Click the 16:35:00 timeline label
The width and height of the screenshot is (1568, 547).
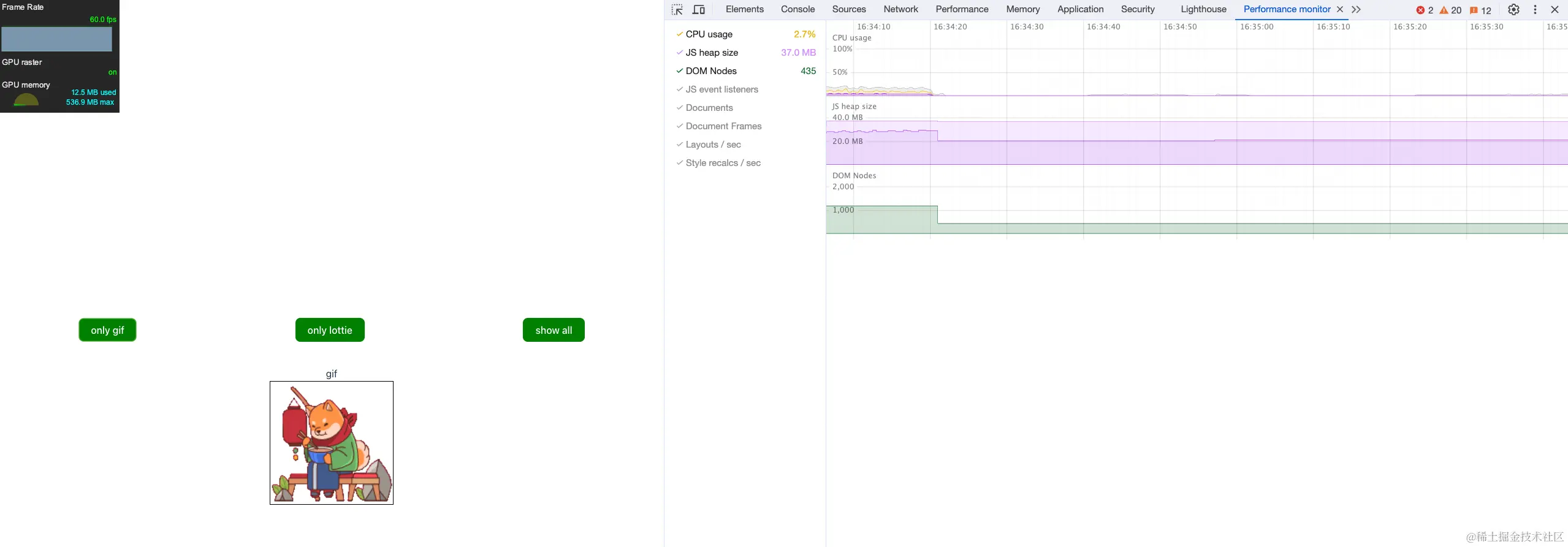(1256, 27)
